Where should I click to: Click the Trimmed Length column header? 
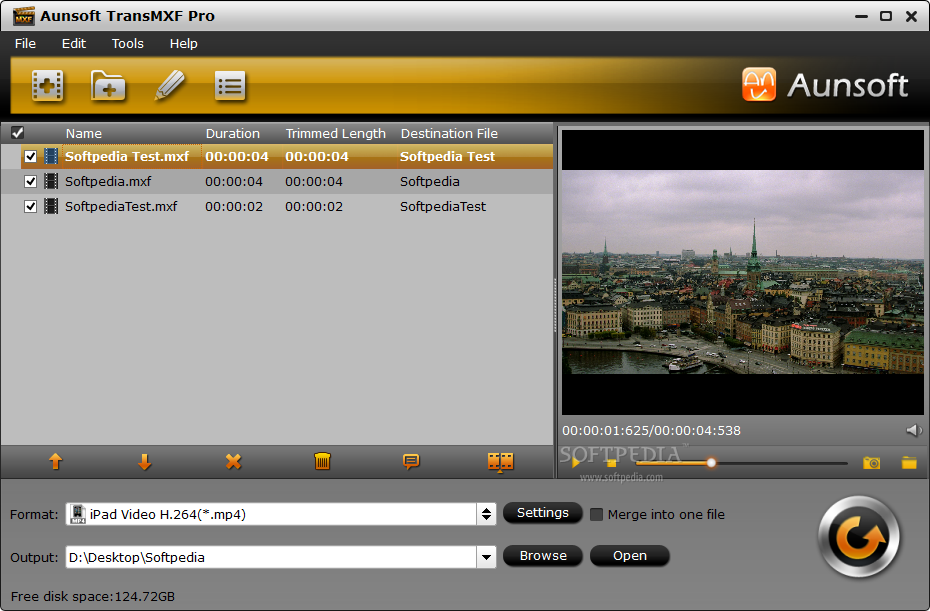[336, 133]
